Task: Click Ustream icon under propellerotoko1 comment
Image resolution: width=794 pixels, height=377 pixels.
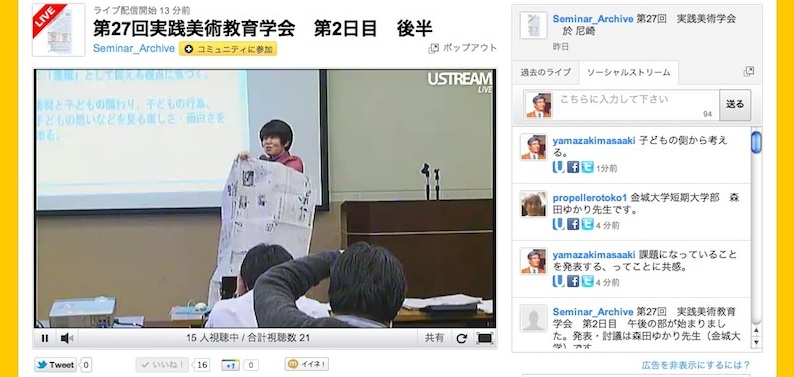Action: (x=559, y=225)
